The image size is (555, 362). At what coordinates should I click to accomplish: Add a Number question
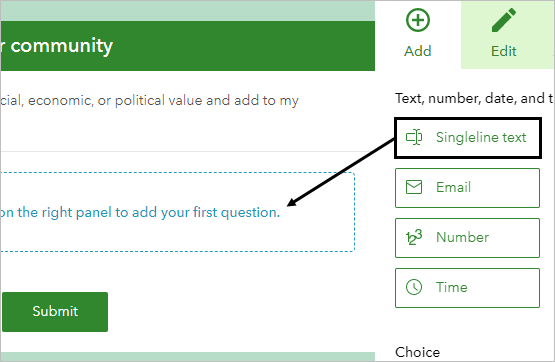[x=467, y=238]
